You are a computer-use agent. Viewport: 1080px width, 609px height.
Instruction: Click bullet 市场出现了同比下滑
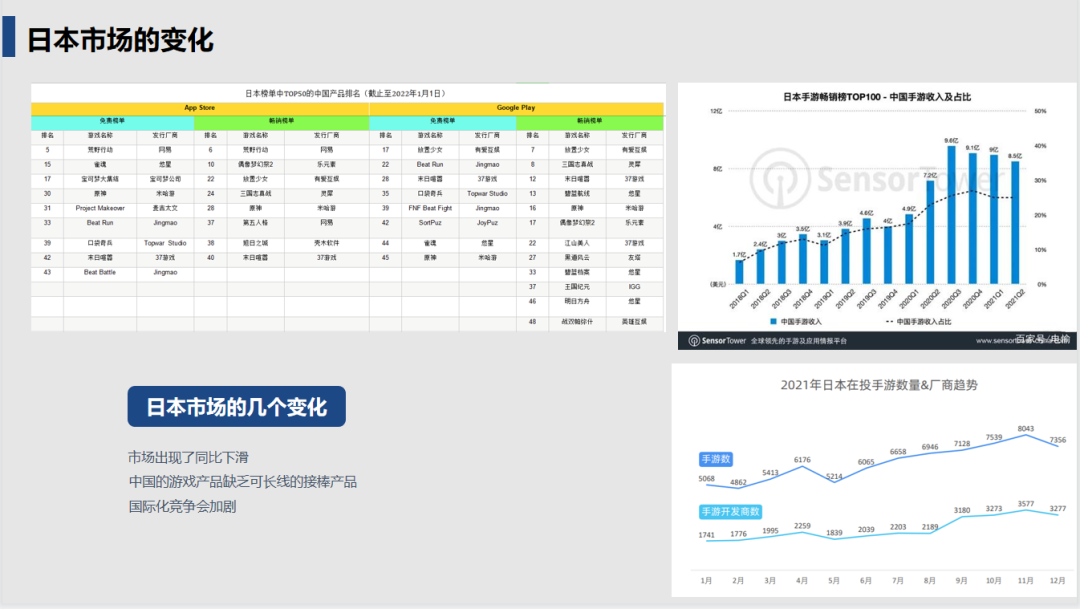[188, 457]
